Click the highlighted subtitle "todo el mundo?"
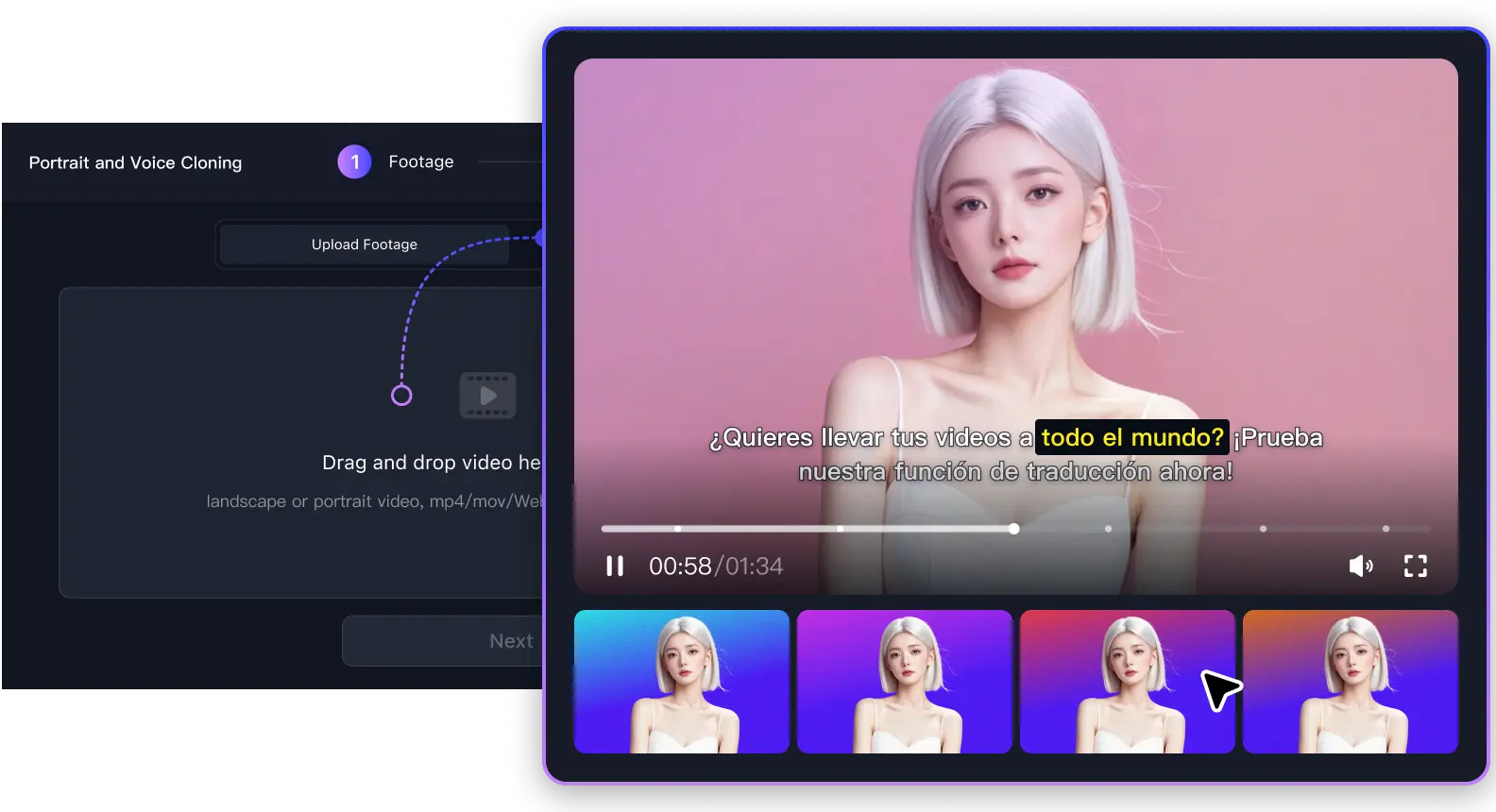 tap(1131, 438)
